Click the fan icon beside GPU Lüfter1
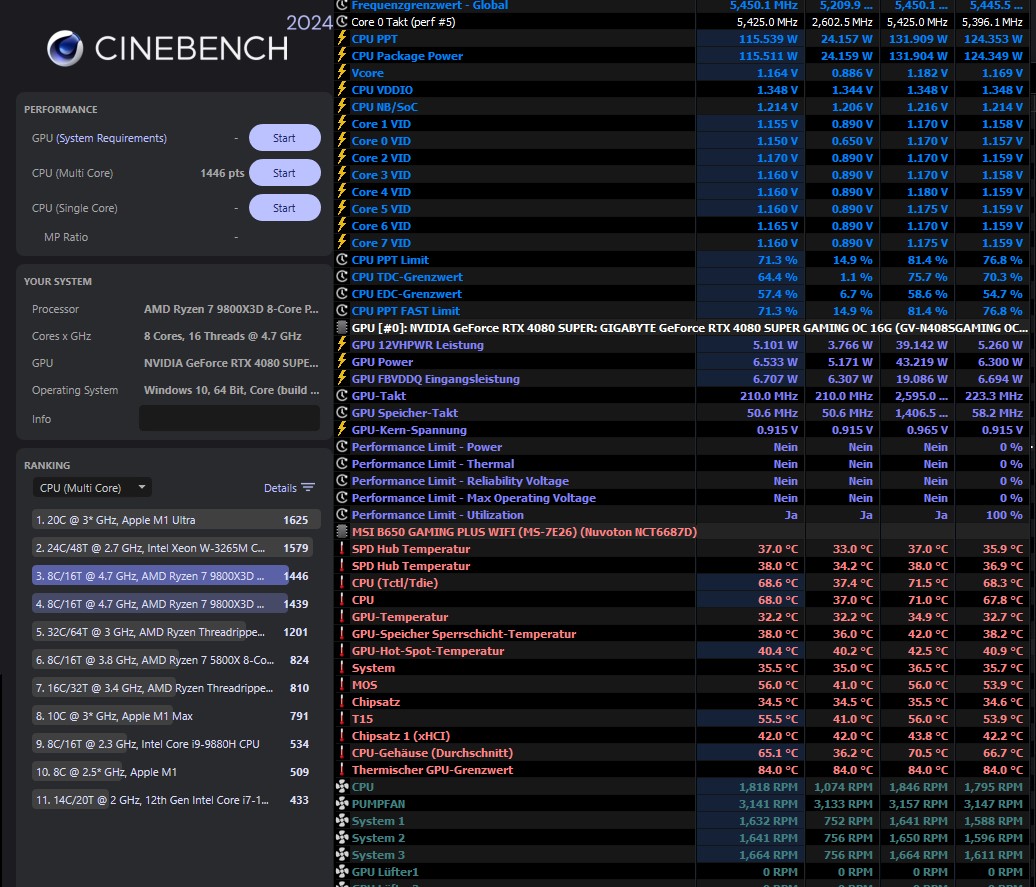Screen dimensions: 1036x887 pyautogui.click(x=341, y=871)
